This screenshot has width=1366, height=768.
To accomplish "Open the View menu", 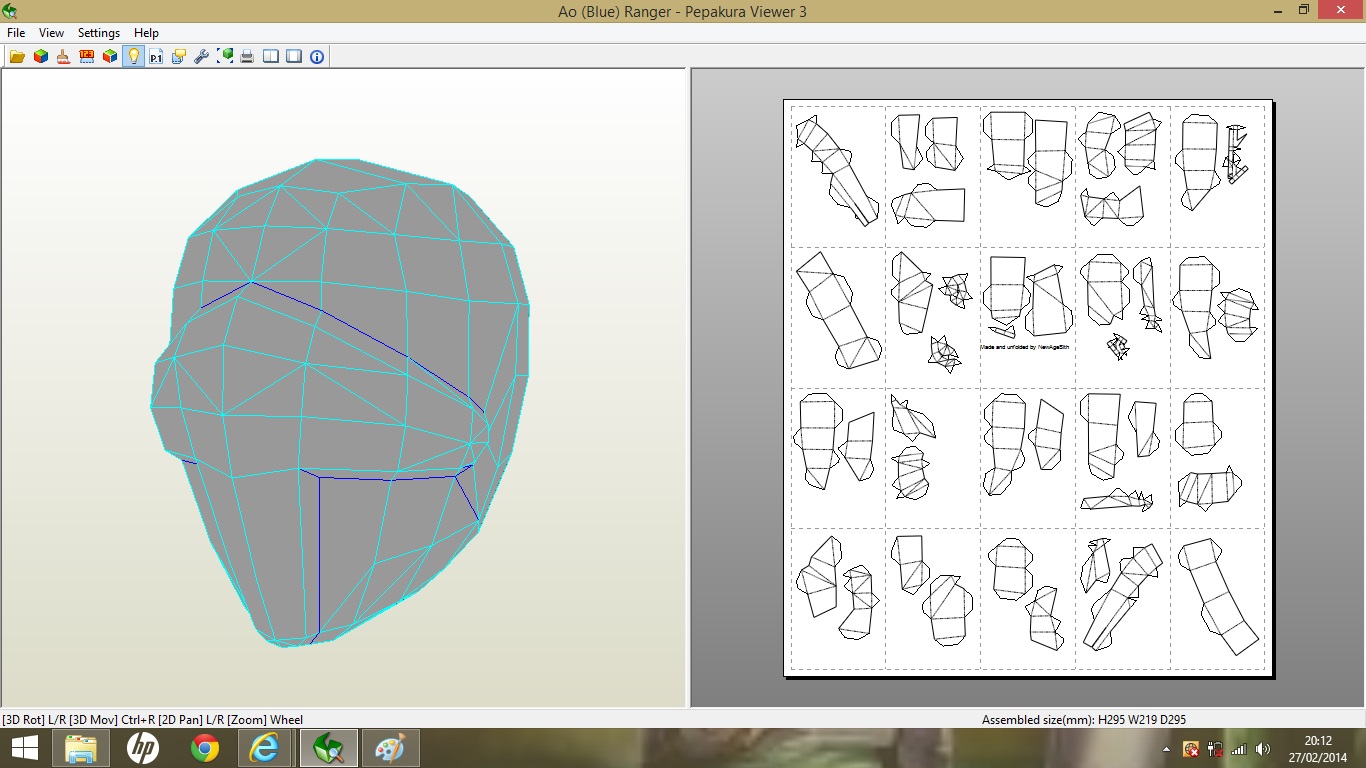I will (51, 33).
